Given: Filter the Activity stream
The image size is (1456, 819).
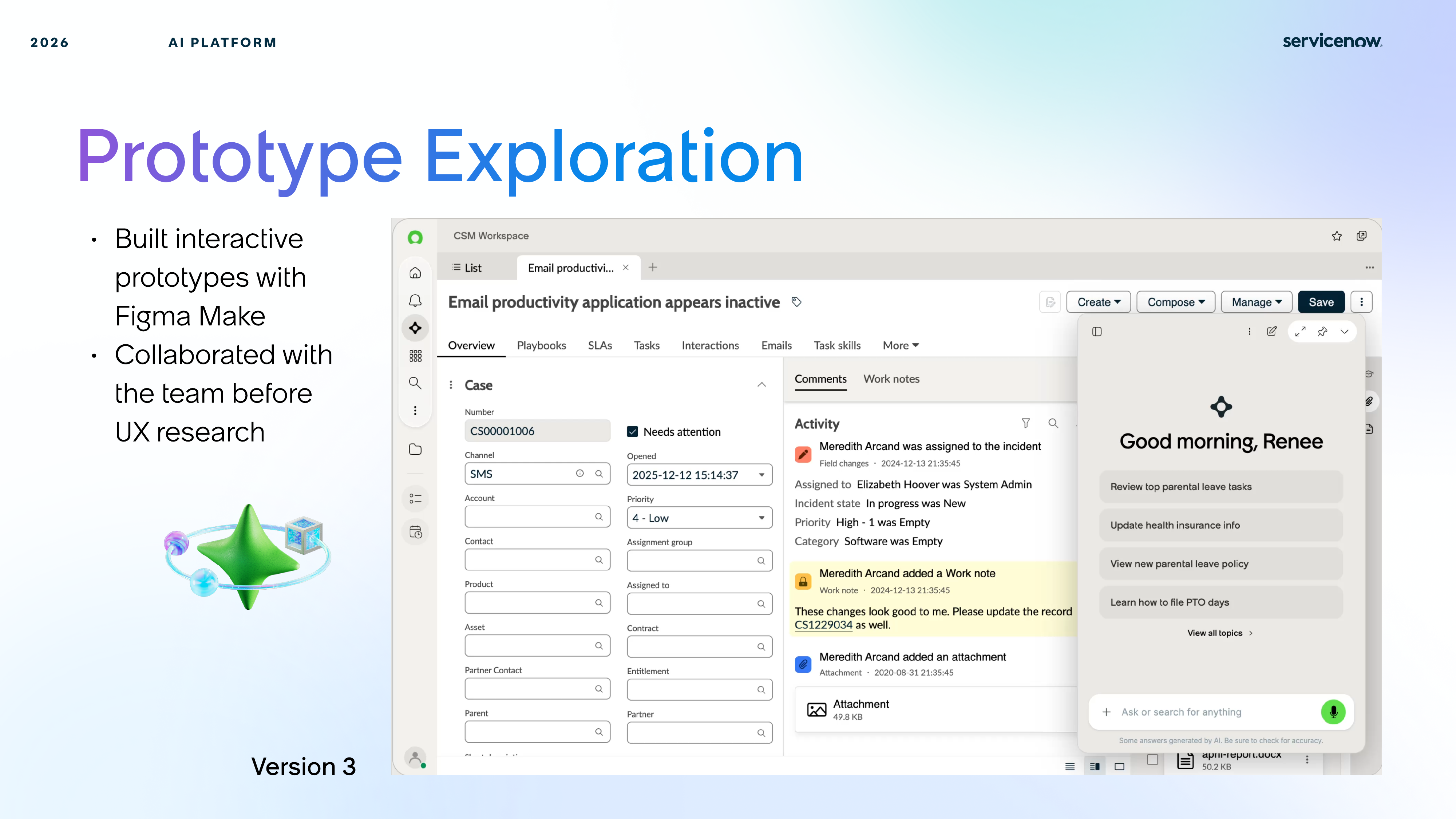Looking at the screenshot, I should [1025, 423].
